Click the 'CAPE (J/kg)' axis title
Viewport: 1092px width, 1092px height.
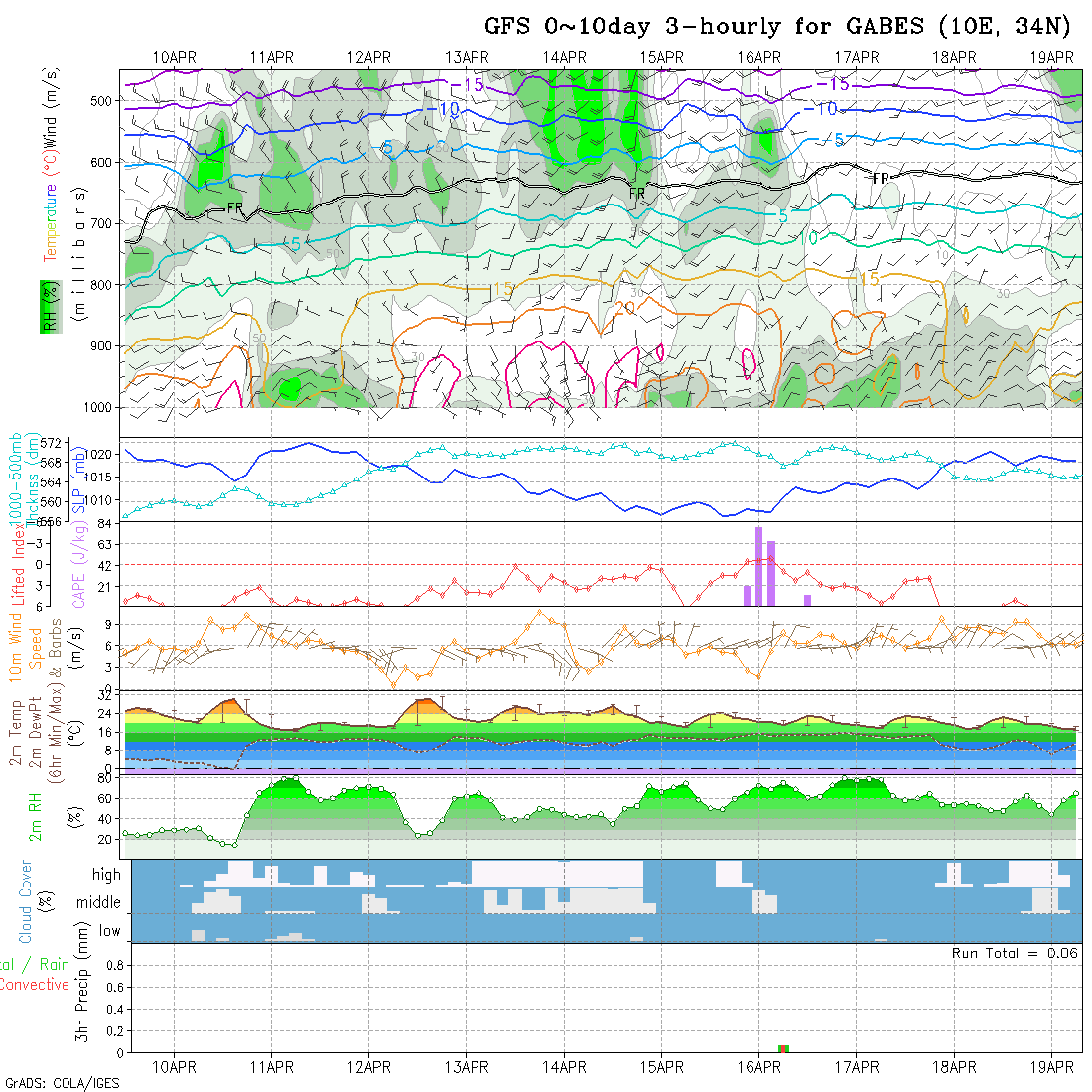pyautogui.click(x=79, y=566)
